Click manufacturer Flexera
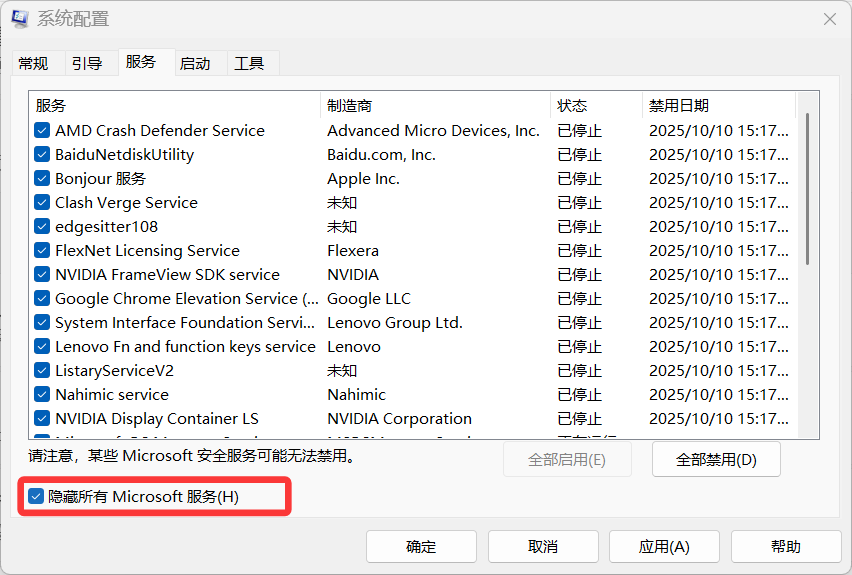Screen dimensions: 852x575 point(353,251)
